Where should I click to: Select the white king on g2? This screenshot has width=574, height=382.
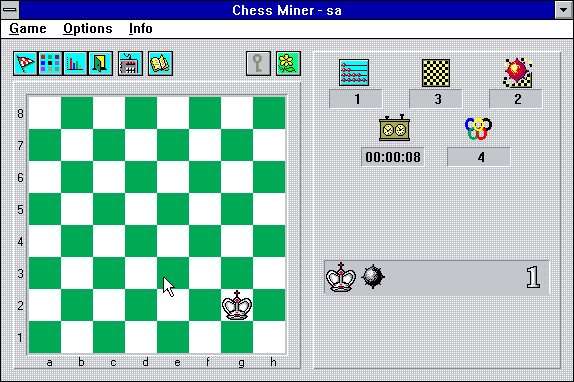pos(237,305)
